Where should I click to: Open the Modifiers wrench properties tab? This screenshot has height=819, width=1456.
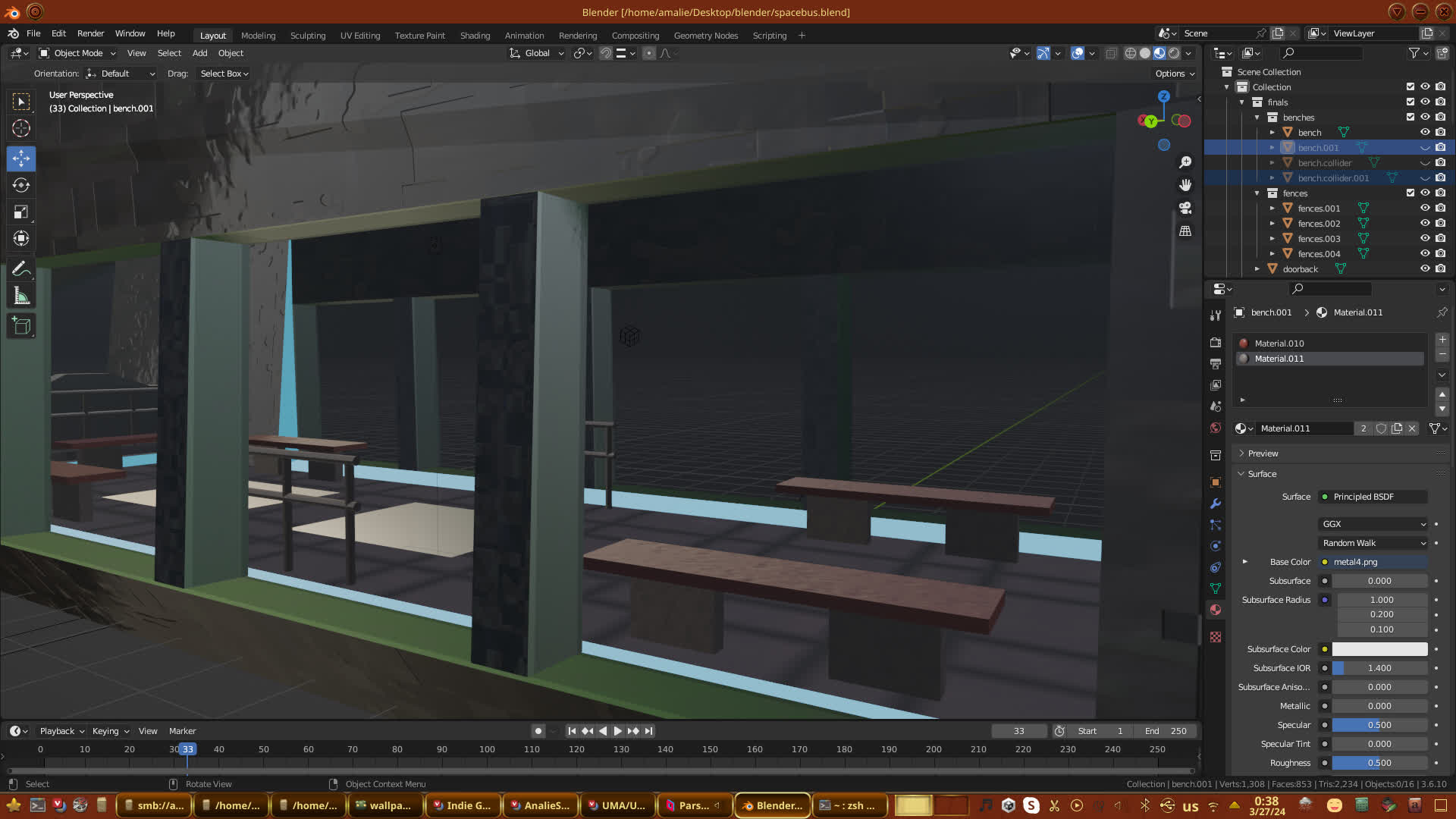click(1216, 504)
